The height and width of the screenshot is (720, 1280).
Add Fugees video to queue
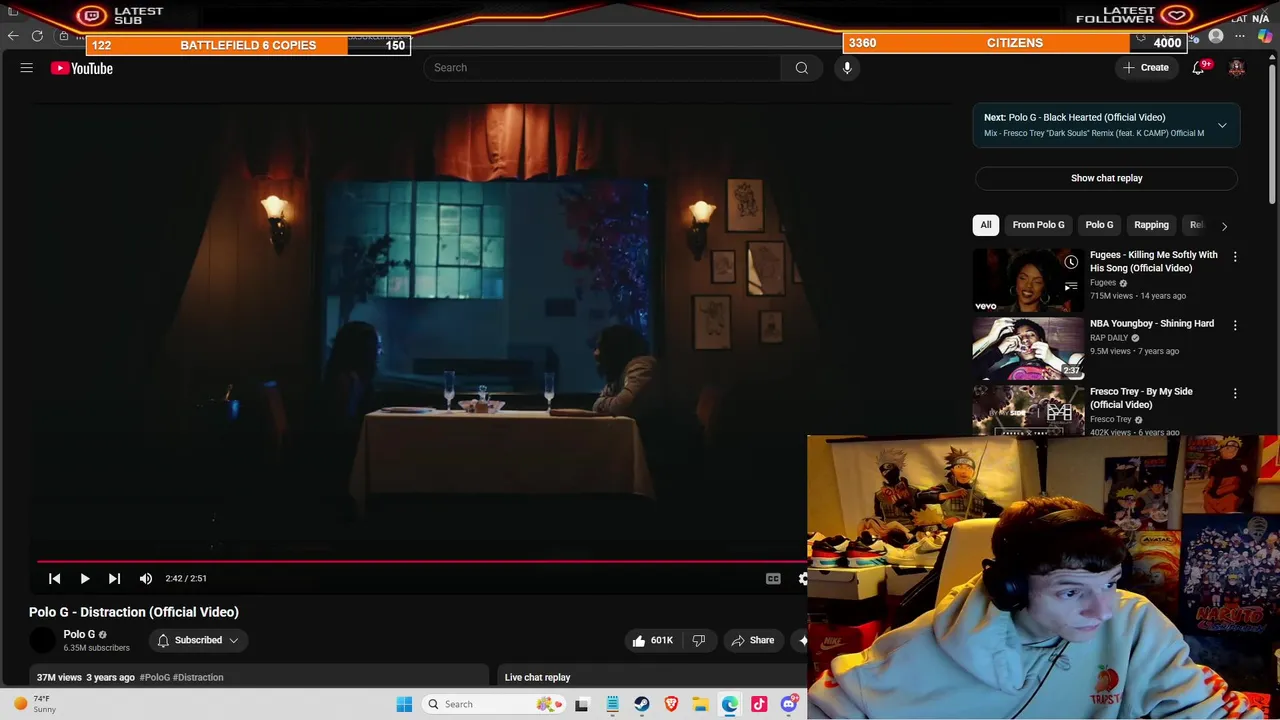point(1071,286)
